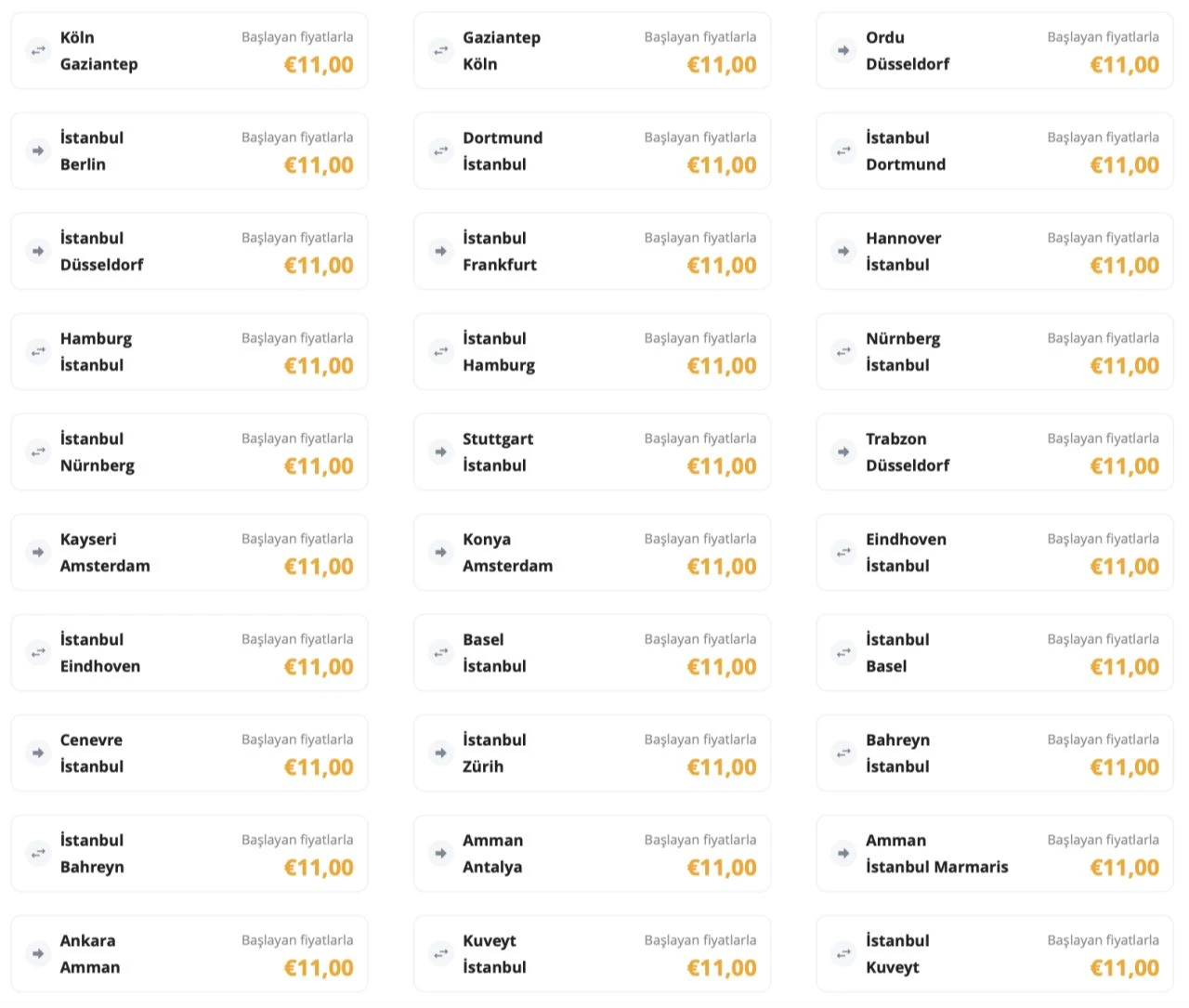Click the arrow icon beside İstanbul–Berlin route
The width and height of the screenshot is (1189, 1008).
pyautogui.click(x=38, y=151)
